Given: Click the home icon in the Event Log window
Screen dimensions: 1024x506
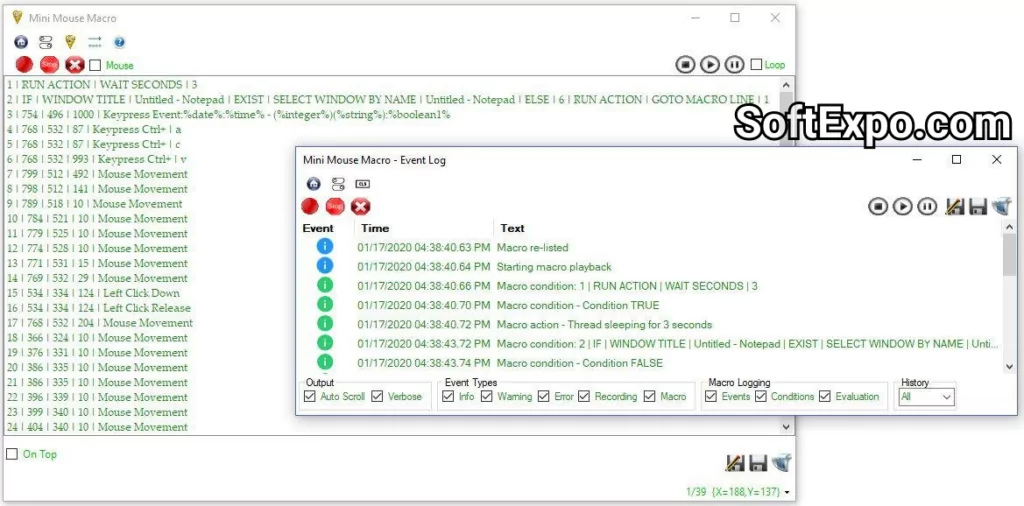Looking at the screenshot, I should point(313,184).
